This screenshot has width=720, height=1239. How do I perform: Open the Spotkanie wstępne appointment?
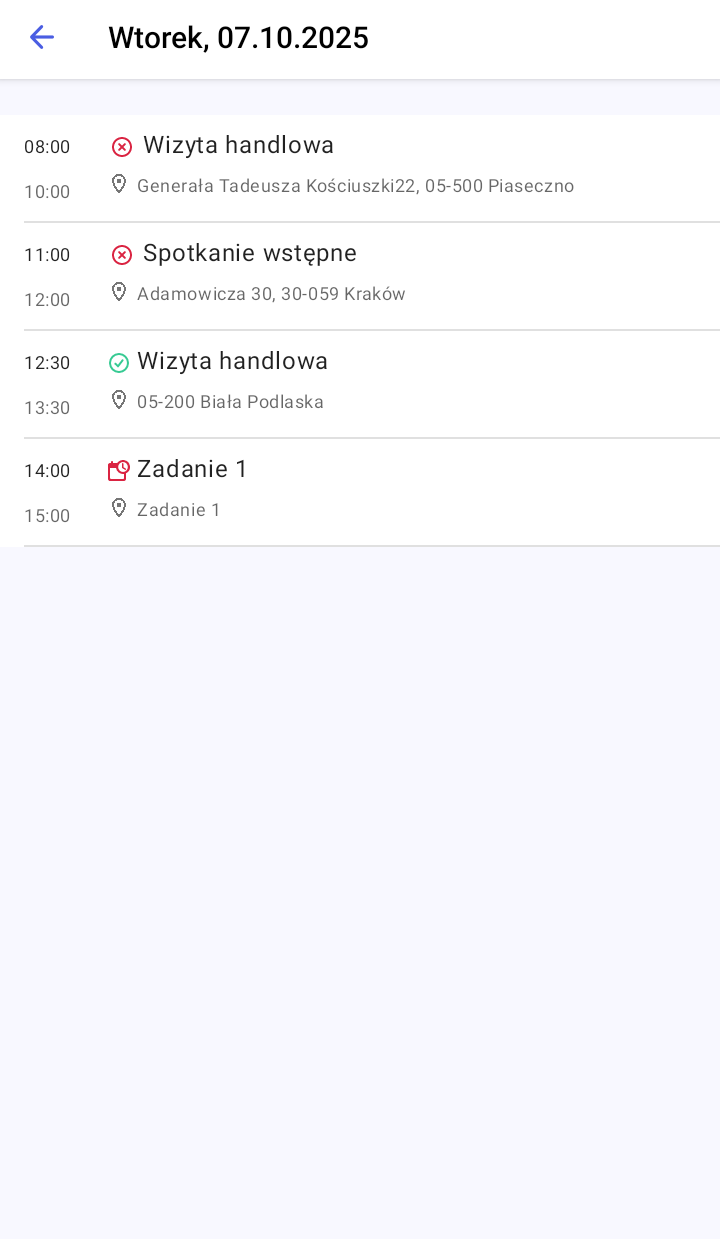[x=250, y=254]
